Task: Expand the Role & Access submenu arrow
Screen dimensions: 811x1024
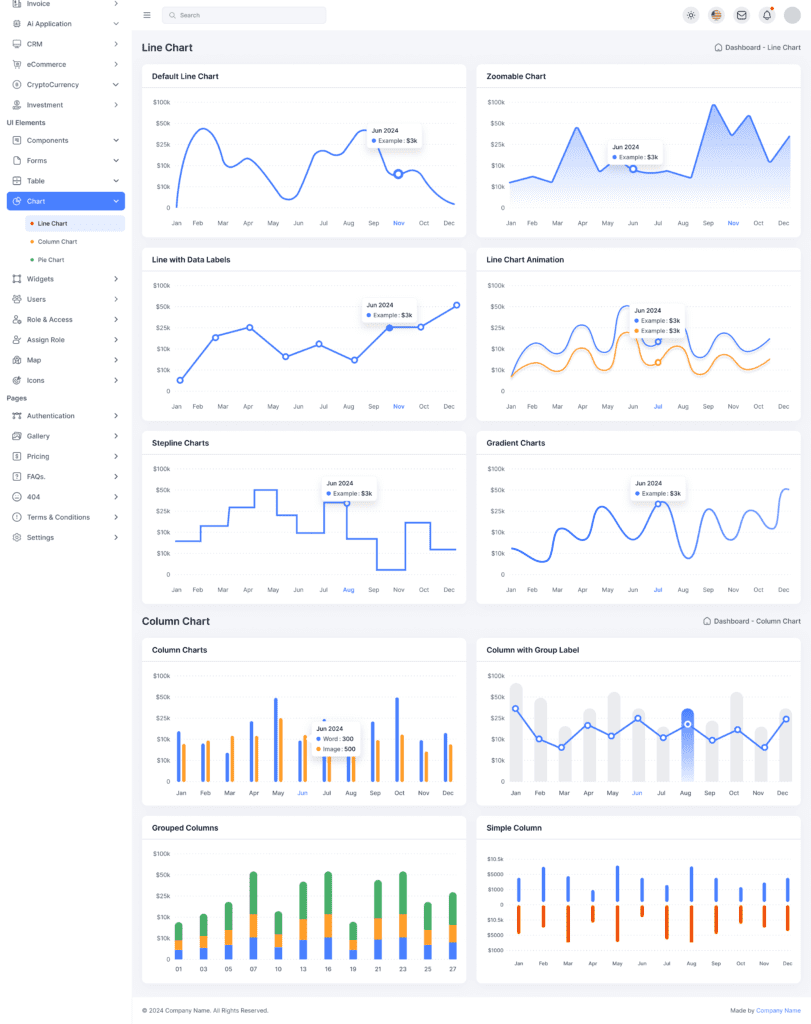Action: (x=116, y=319)
